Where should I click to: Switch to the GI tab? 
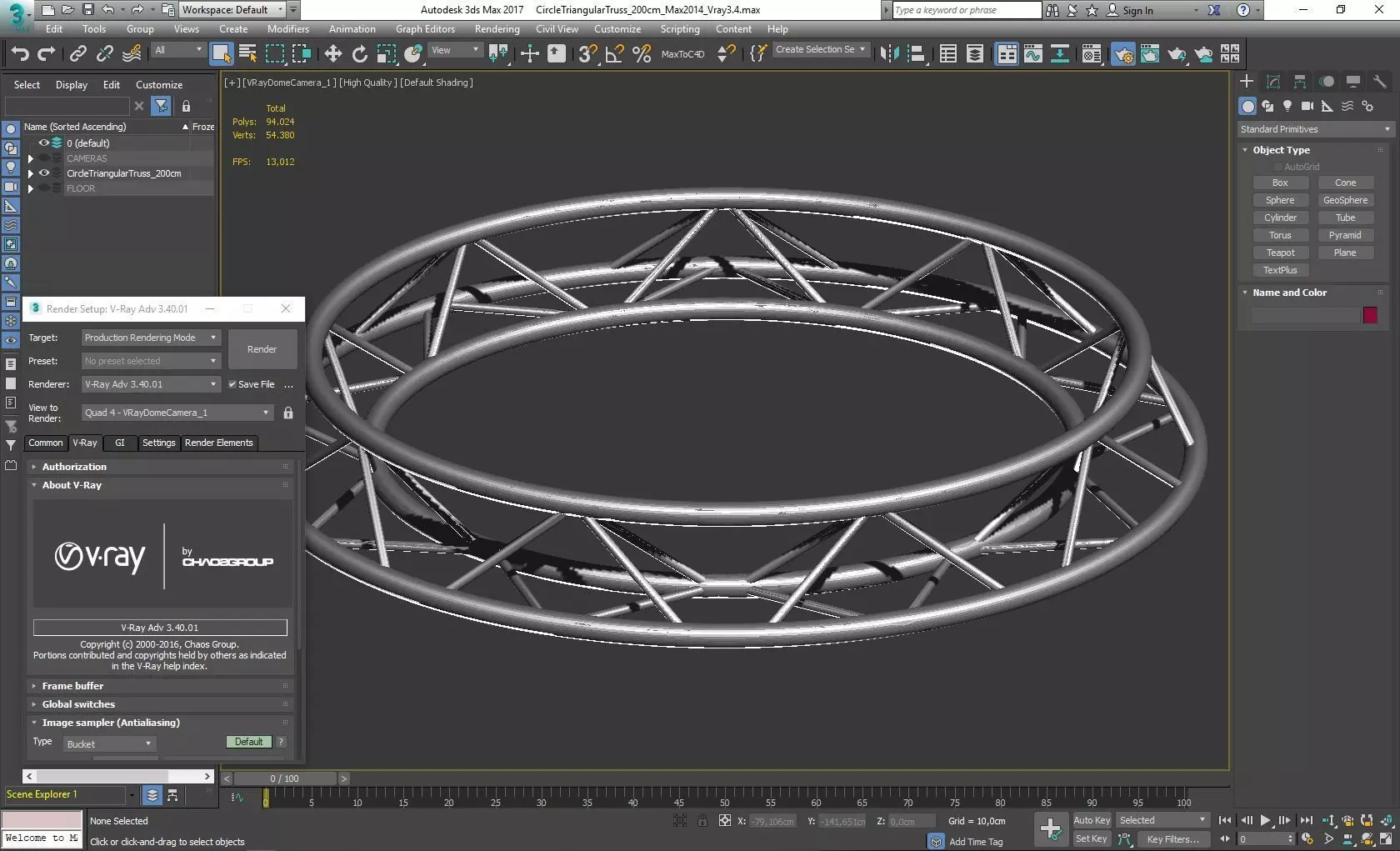[119, 443]
